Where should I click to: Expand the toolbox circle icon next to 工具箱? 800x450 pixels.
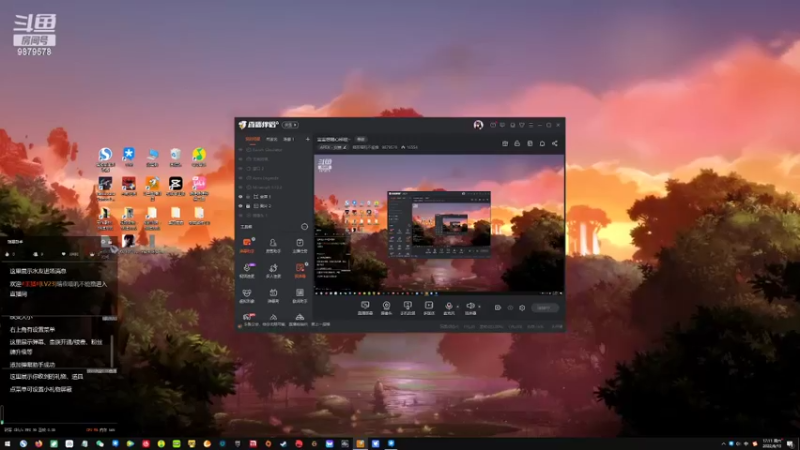pos(305,227)
